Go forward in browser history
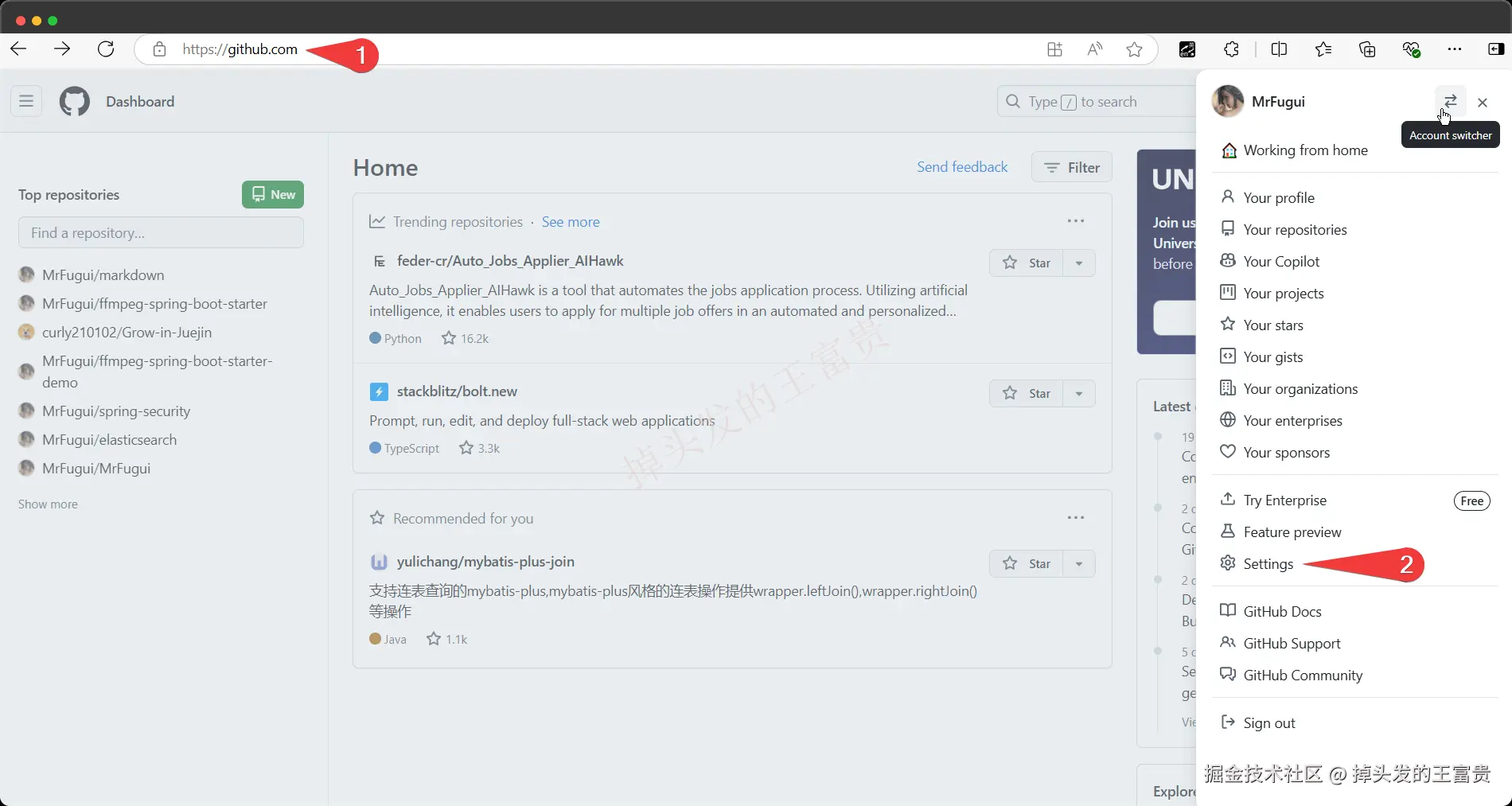 click(x=62, y=49)
